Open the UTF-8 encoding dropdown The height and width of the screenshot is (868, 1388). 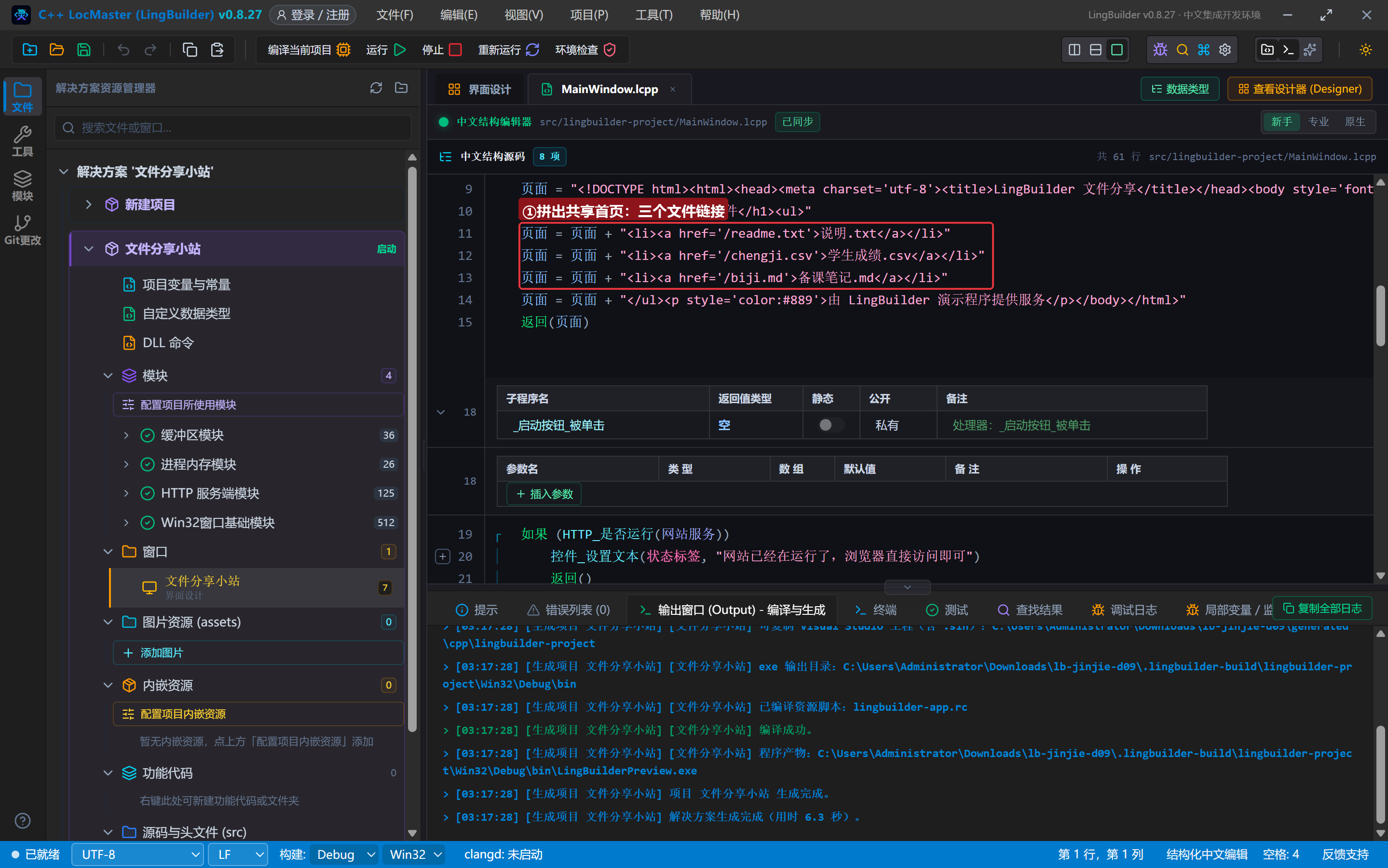click(x=137, y=854)
